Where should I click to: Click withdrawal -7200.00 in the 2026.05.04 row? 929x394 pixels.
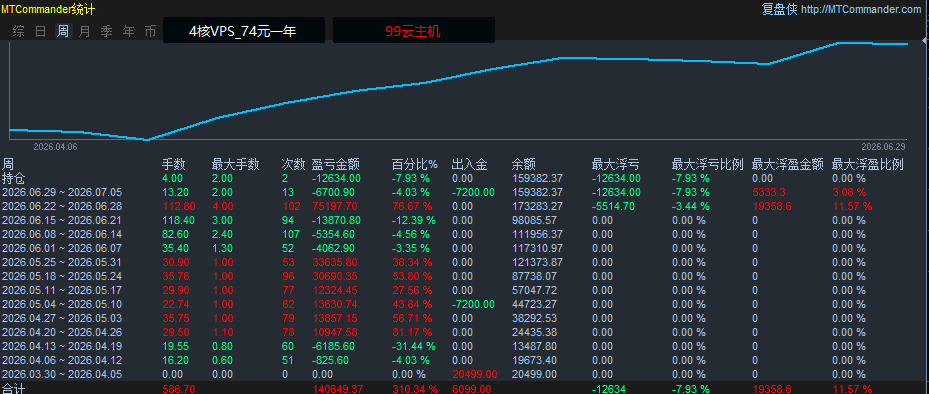473,304
